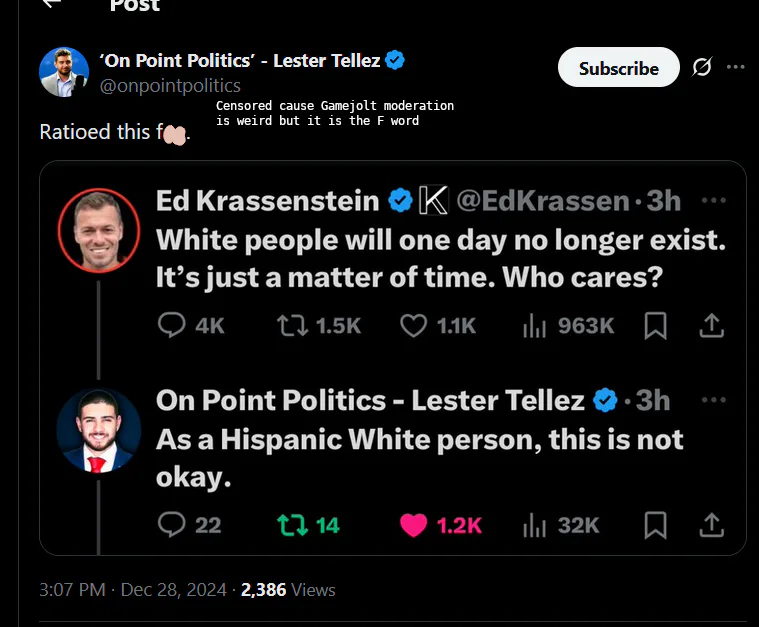This screenshot has width=759, height=627.
Task: Bookmark Lester Tellez's reply
Action: (x=655, y=524)
